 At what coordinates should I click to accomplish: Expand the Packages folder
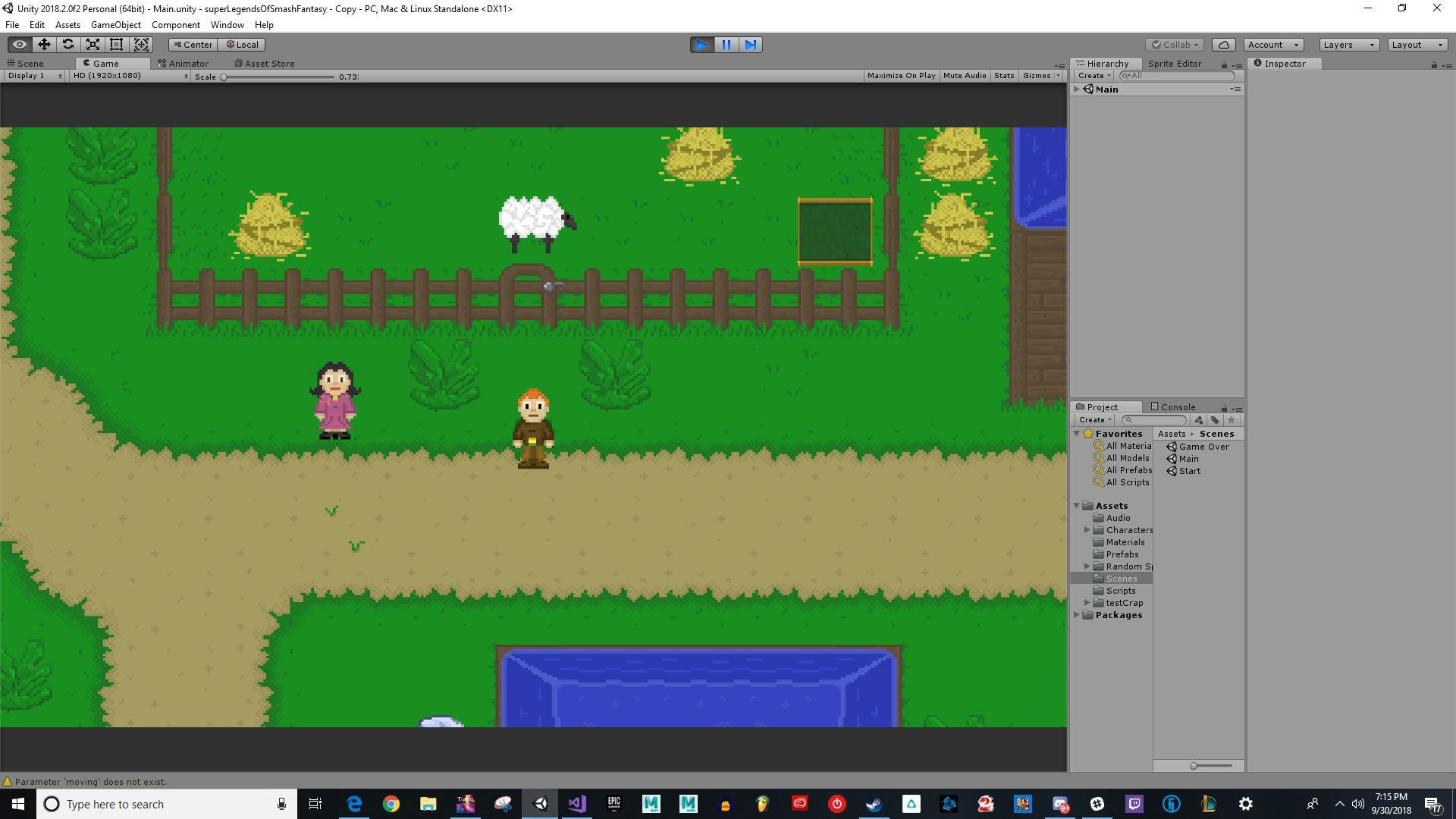pyautogui.click(x=1077, y=615)
